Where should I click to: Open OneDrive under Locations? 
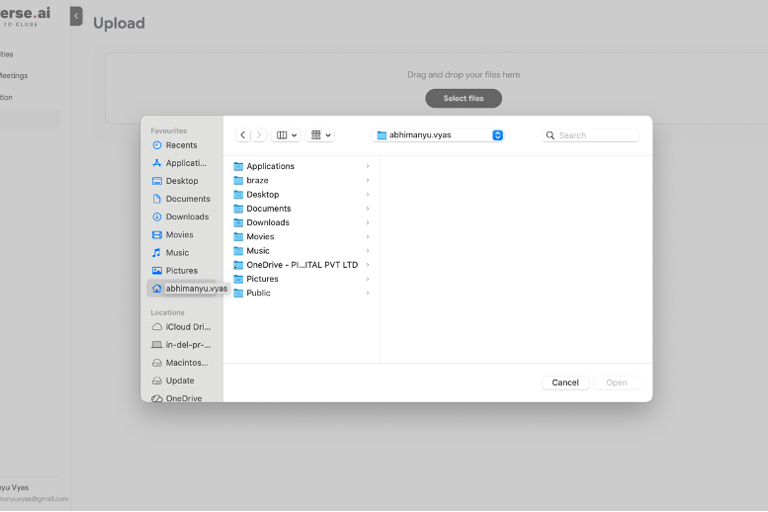(181, 398)
